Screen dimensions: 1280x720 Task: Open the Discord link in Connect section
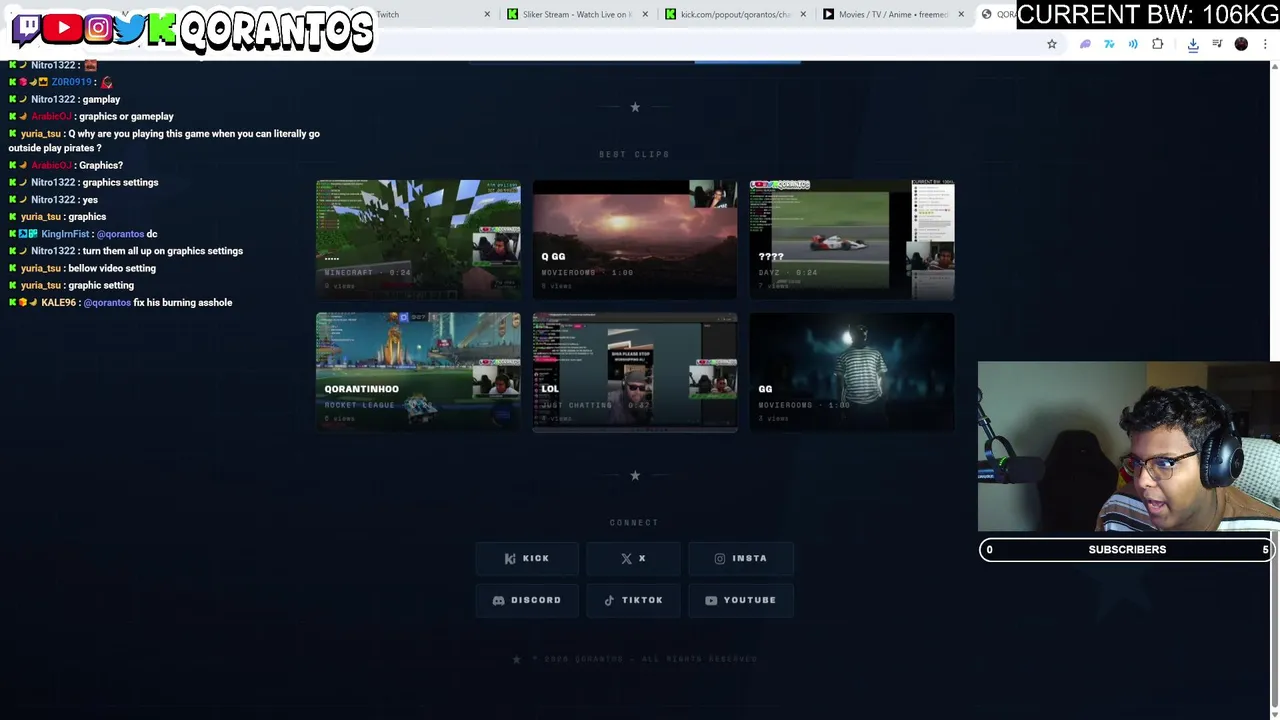pyautogui.click(x=527, y=600)
